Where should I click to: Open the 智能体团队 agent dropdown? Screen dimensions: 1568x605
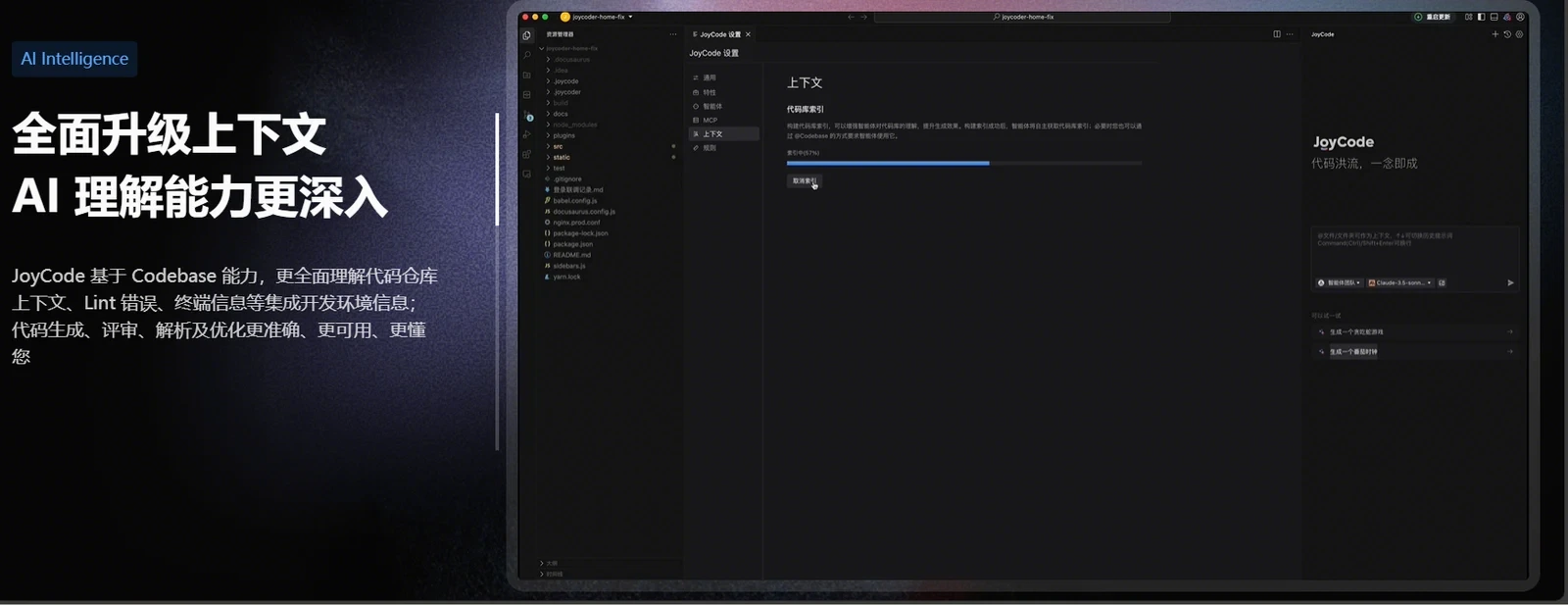click(1340, 282)
